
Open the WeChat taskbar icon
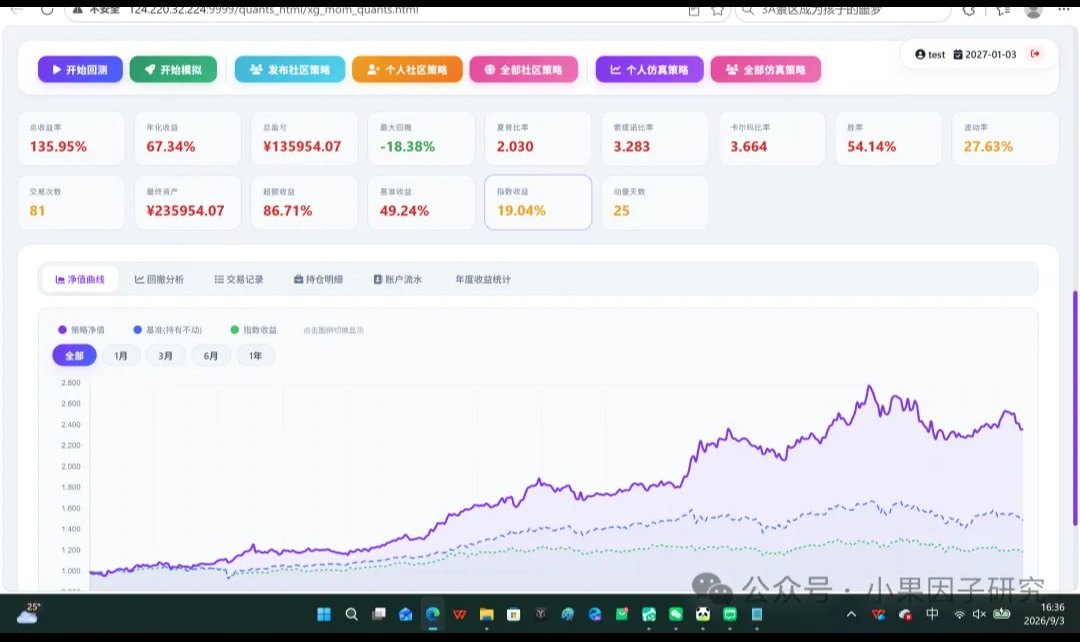point(676,614)
